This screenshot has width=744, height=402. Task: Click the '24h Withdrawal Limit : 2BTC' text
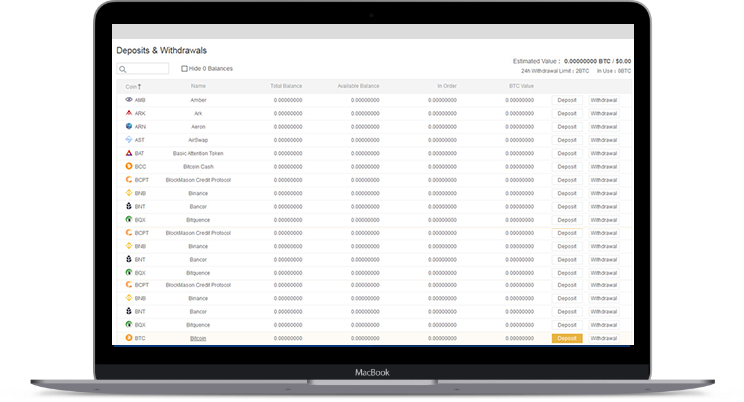555,71
